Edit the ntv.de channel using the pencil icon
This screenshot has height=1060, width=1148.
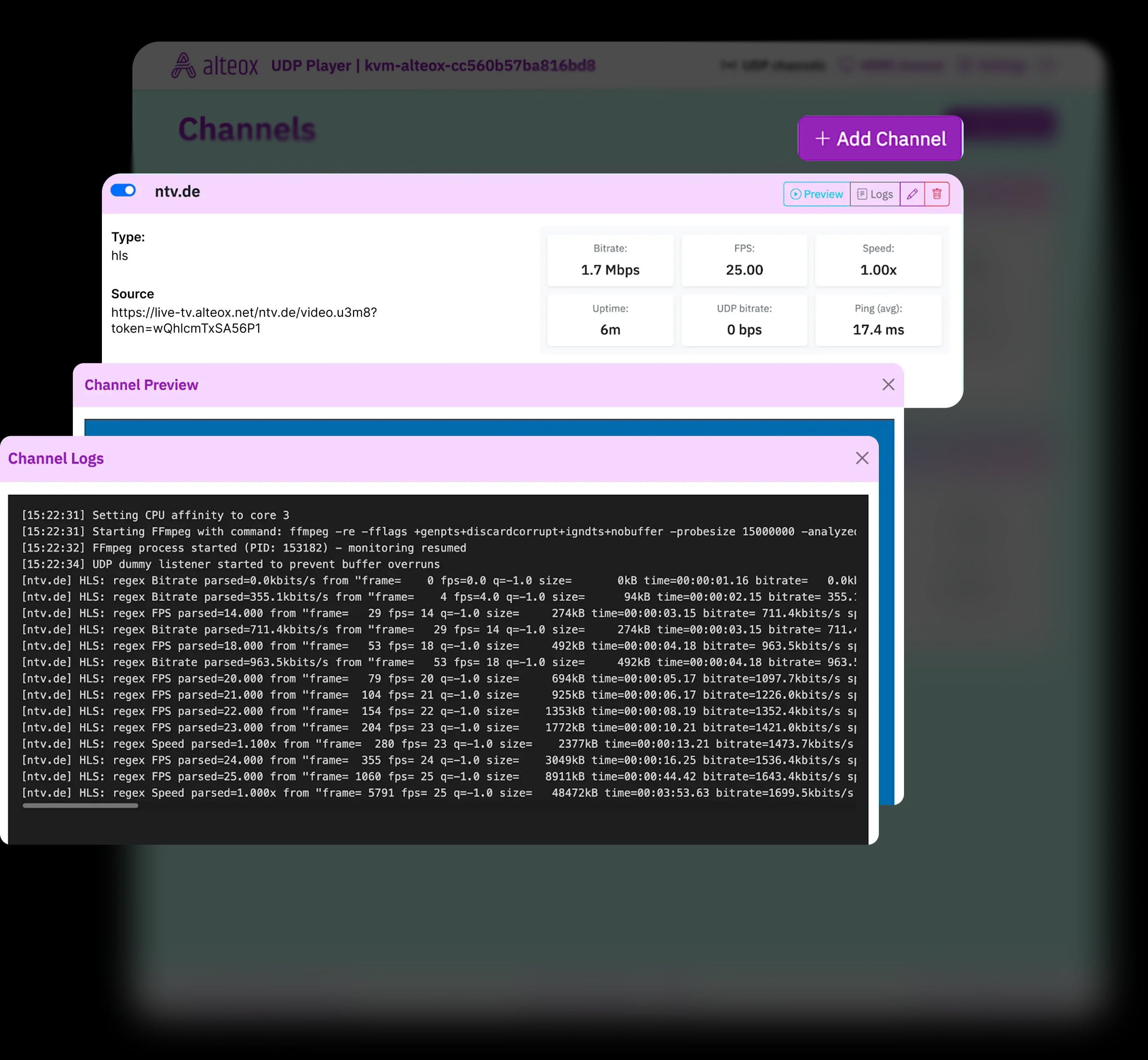pos(912,194)
